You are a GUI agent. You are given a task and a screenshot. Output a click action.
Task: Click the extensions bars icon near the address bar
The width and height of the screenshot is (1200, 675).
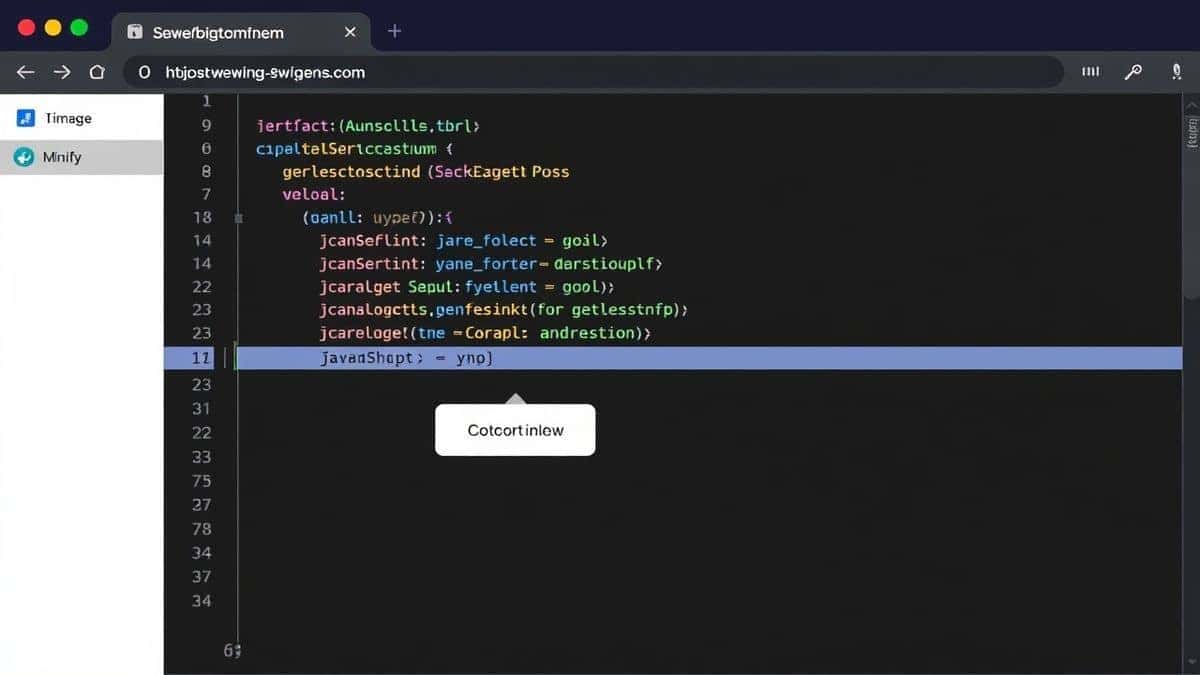pyautogui.click(x=1090, y=71)
